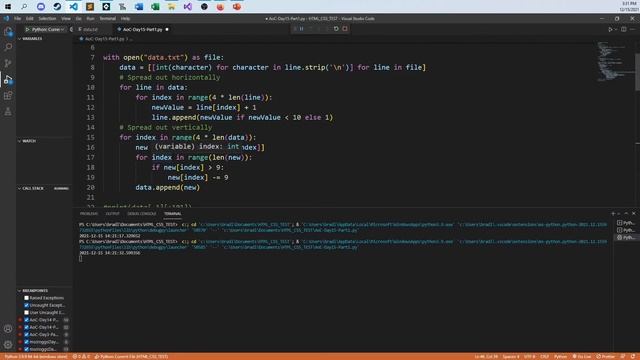Disable second AoC-Day14 breakpoint checkbox
The width and height of the screenshot is (640, 360).
click(x=27, y=327)
